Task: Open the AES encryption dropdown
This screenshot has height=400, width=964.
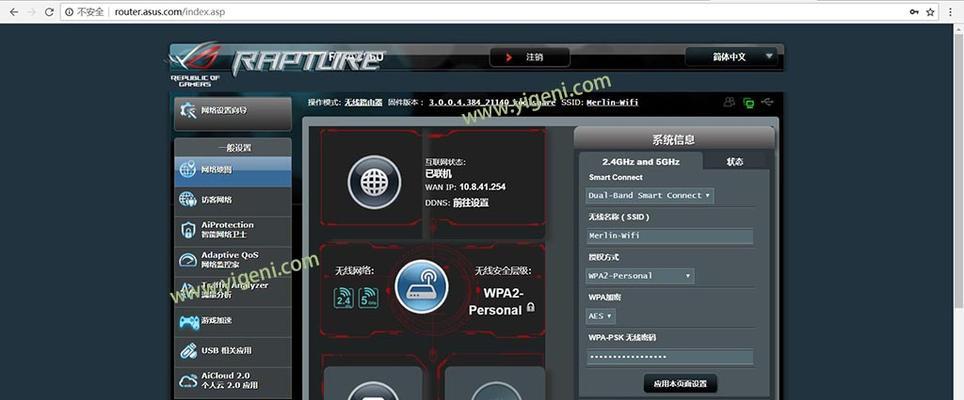Action: (x=601, y=316)
